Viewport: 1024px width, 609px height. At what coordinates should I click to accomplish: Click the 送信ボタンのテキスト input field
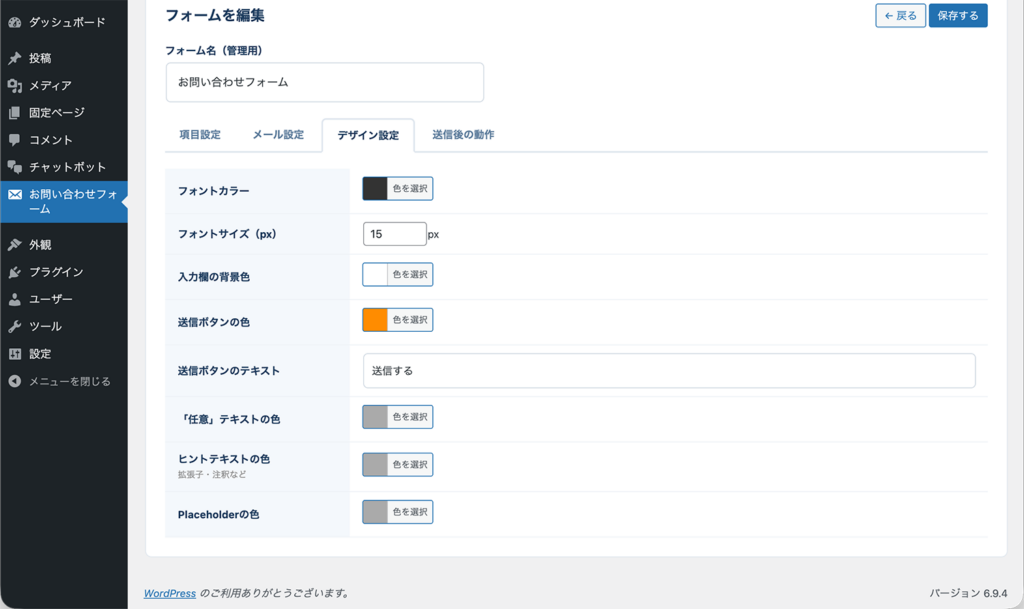click(x=668, y=370)
